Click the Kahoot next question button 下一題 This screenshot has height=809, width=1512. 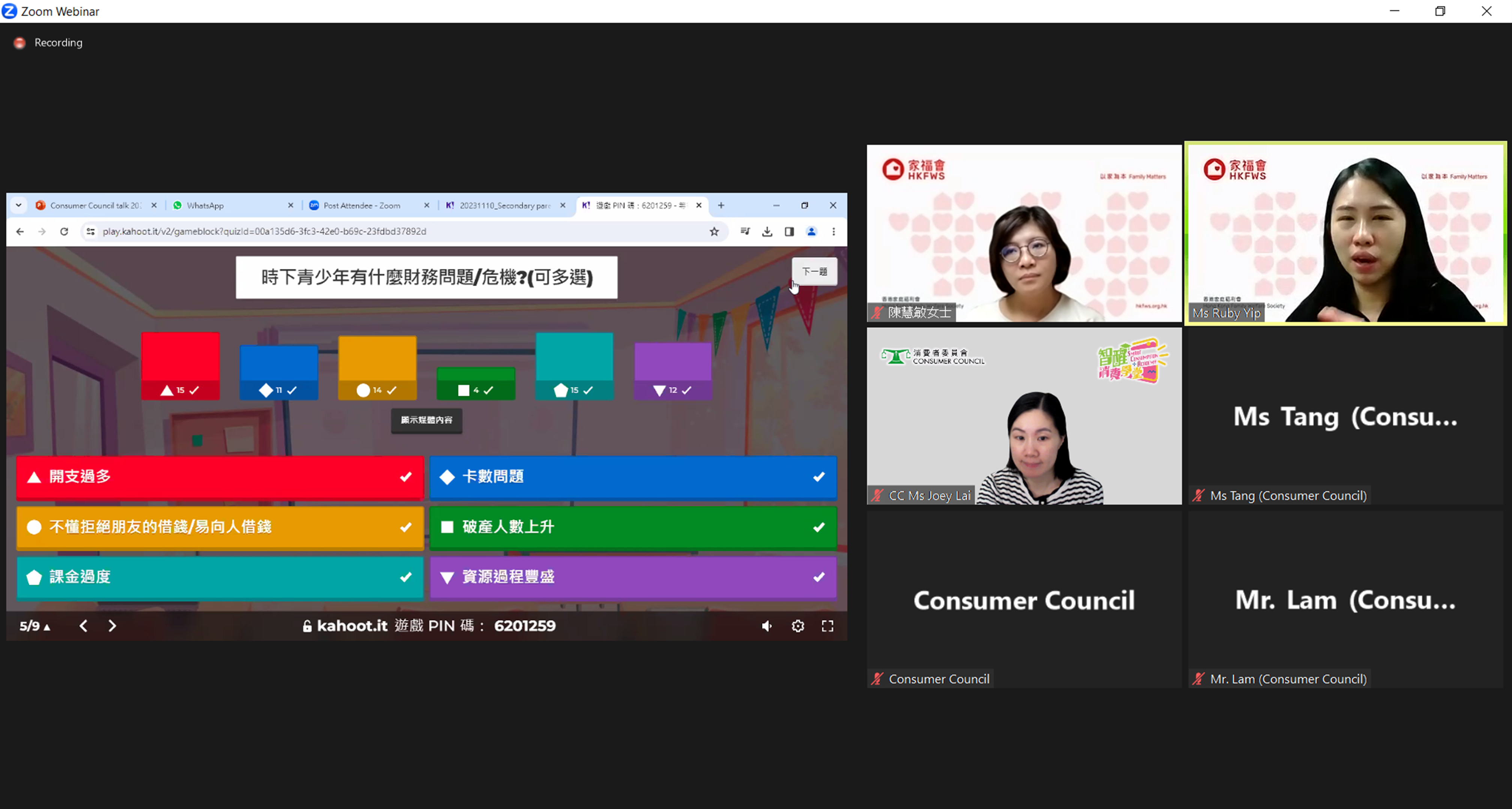point(814,272)
